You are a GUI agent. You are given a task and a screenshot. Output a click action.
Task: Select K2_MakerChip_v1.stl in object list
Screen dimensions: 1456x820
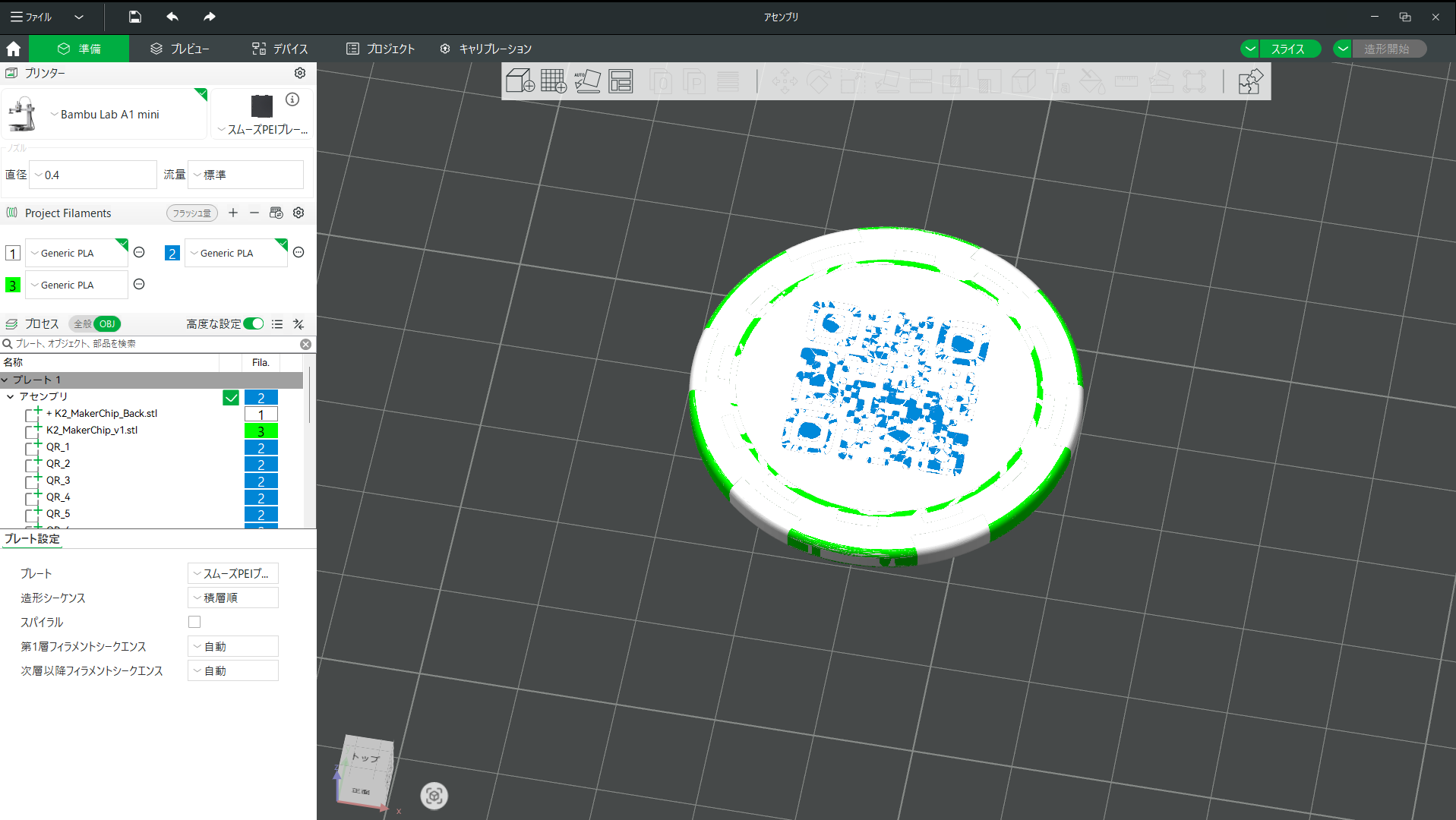click(92, 430)
